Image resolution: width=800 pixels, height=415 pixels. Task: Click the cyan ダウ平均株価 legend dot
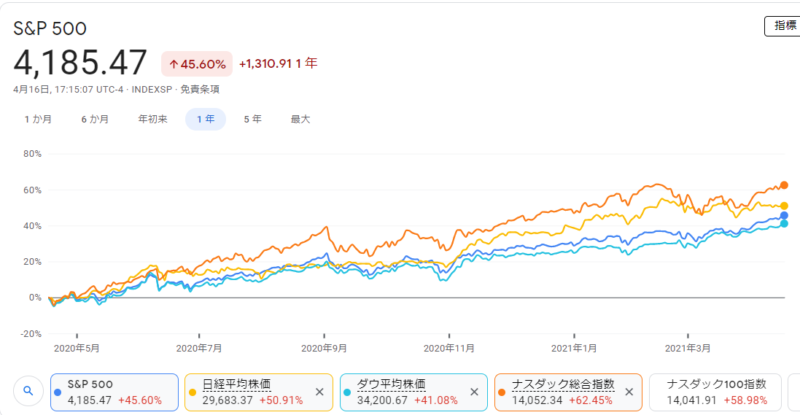tap(347, 393)
